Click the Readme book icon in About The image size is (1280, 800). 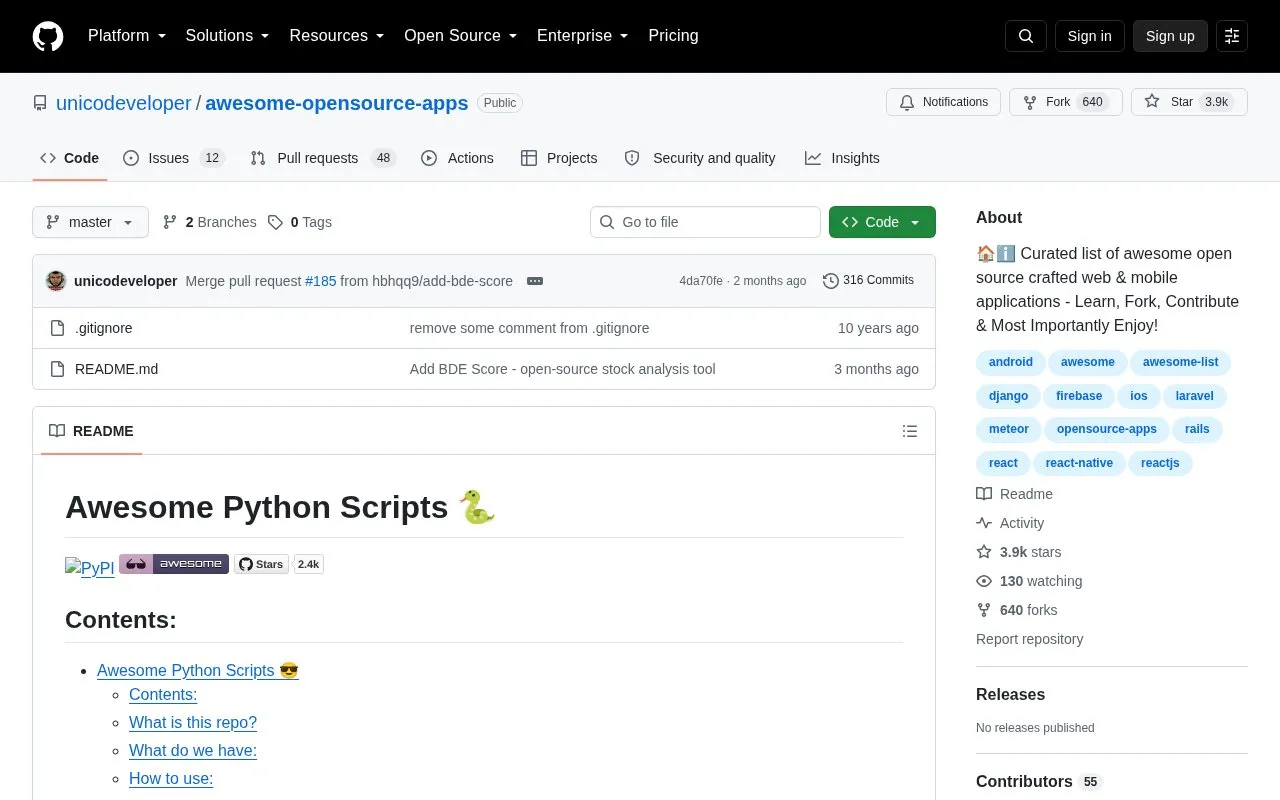pyautogui.click(x=984, y=494)
